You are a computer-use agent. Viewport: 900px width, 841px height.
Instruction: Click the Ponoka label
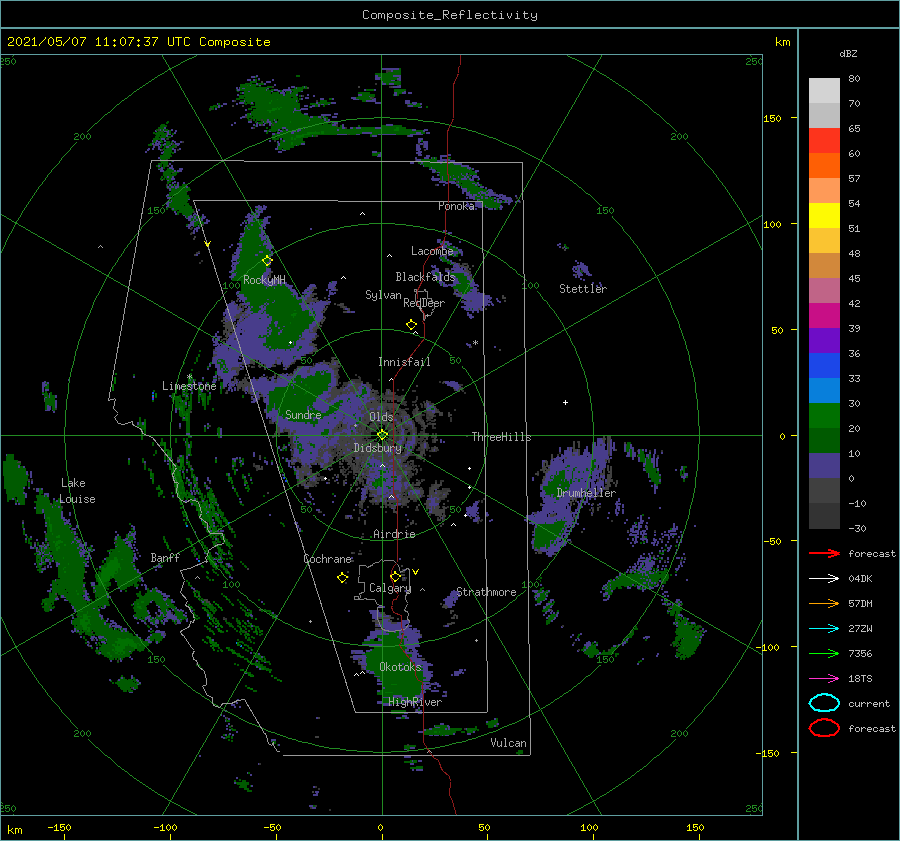[x=457, y=206]
